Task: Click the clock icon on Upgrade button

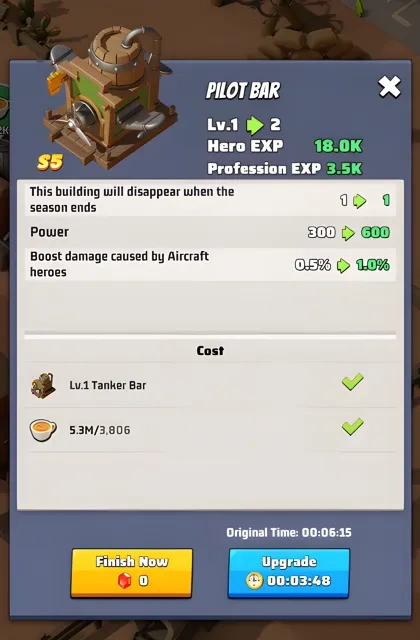Action: pos(254,580)
